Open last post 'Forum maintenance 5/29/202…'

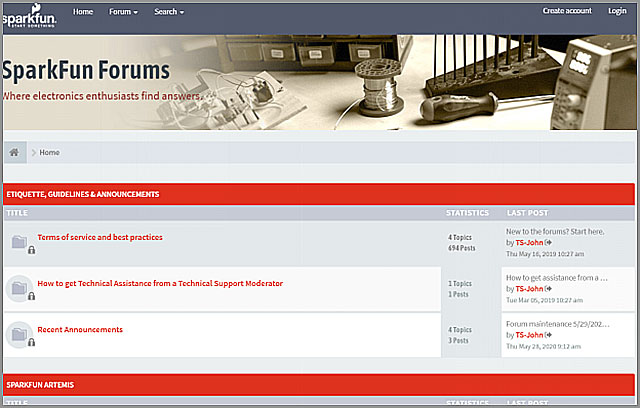coord(558,324)
